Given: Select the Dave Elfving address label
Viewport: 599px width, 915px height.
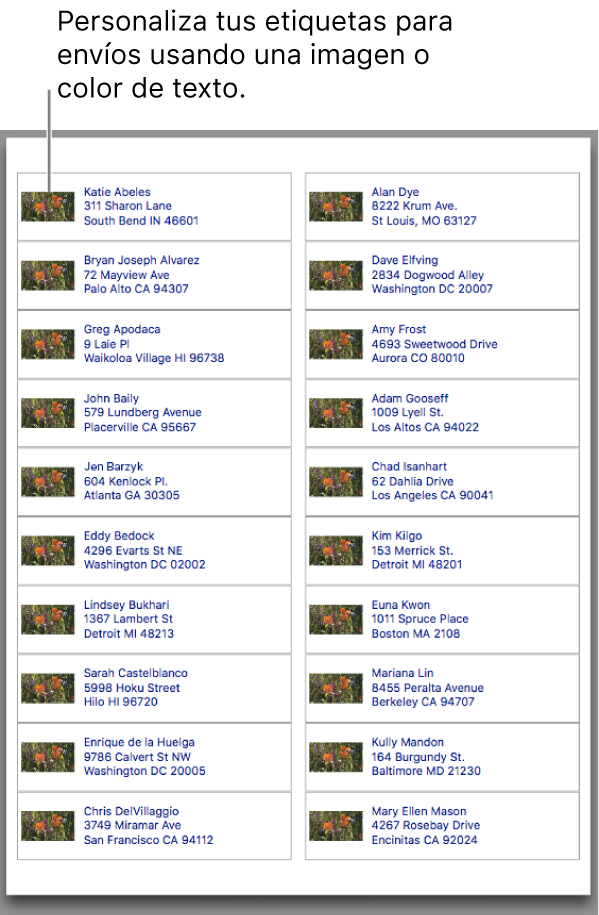Looking at the screenshot, I should (432, 274).
